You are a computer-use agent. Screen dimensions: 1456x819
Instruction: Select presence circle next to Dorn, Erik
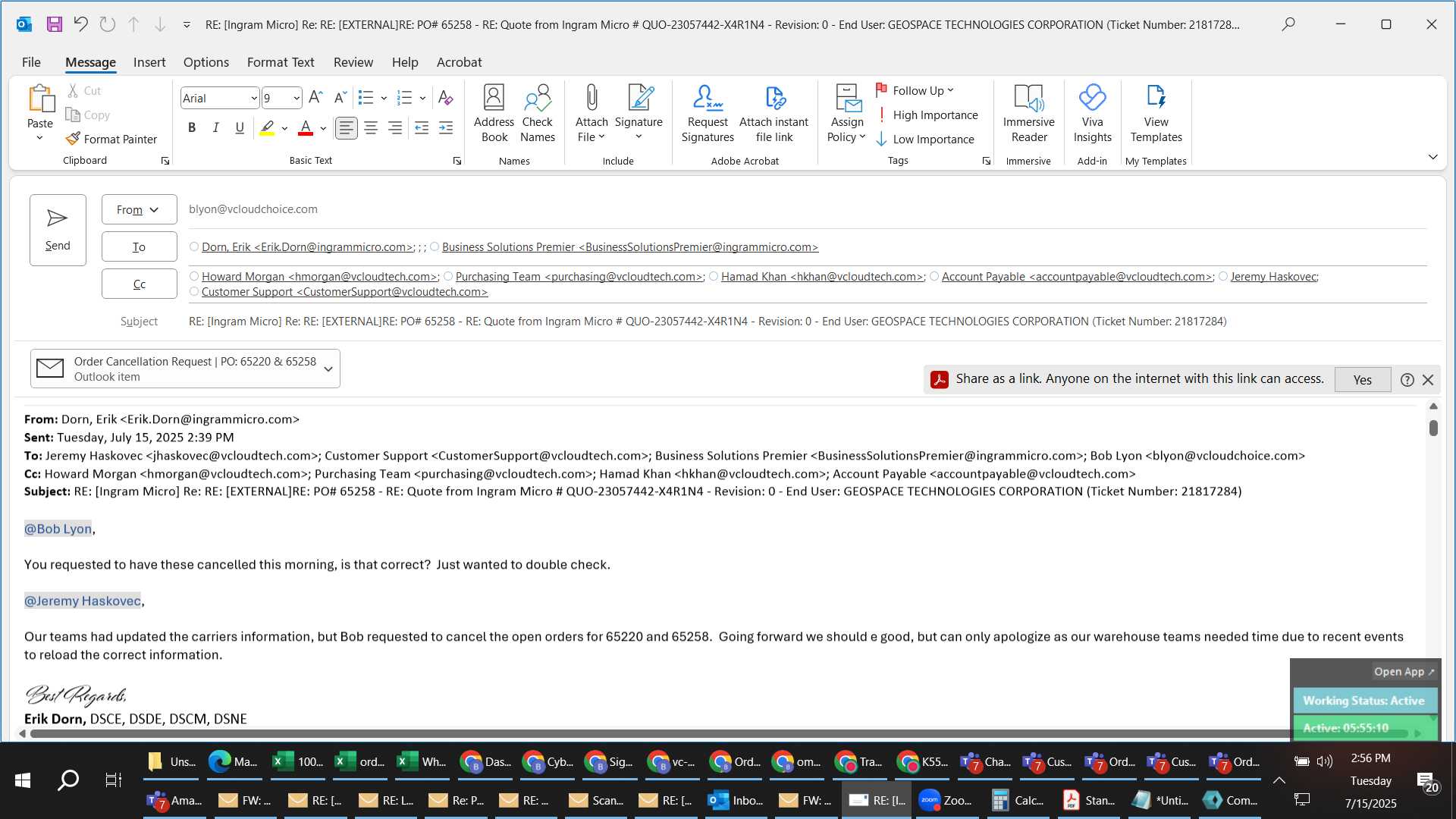click(194, 246)
